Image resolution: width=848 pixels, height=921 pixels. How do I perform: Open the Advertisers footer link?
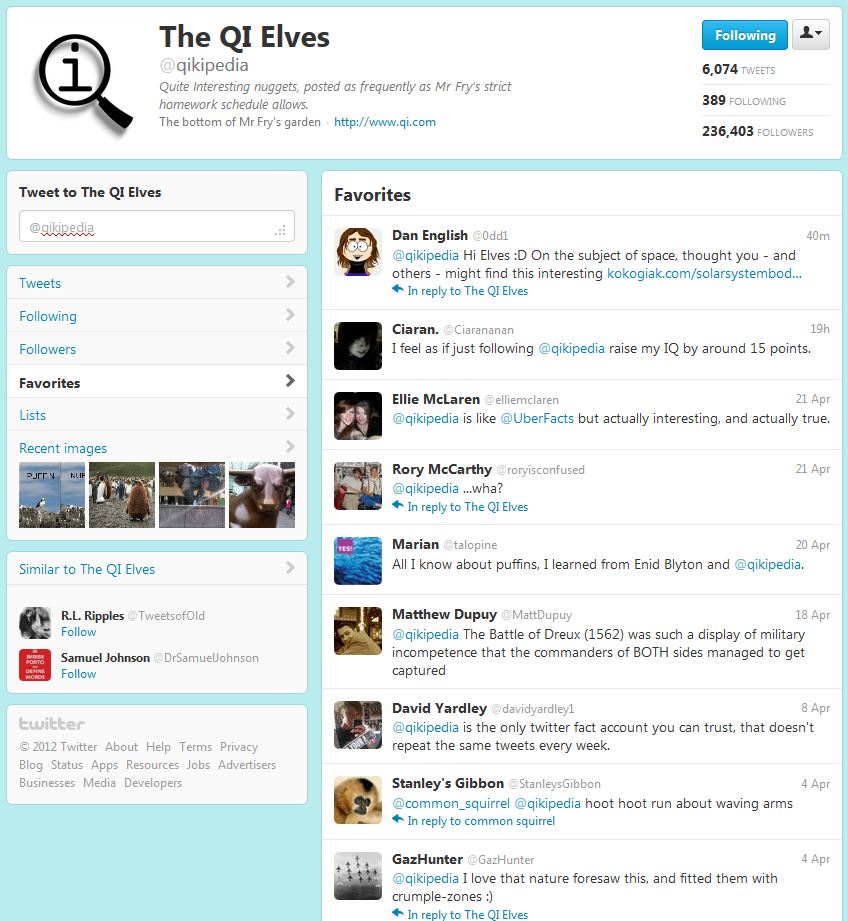(x=247, y=765)
